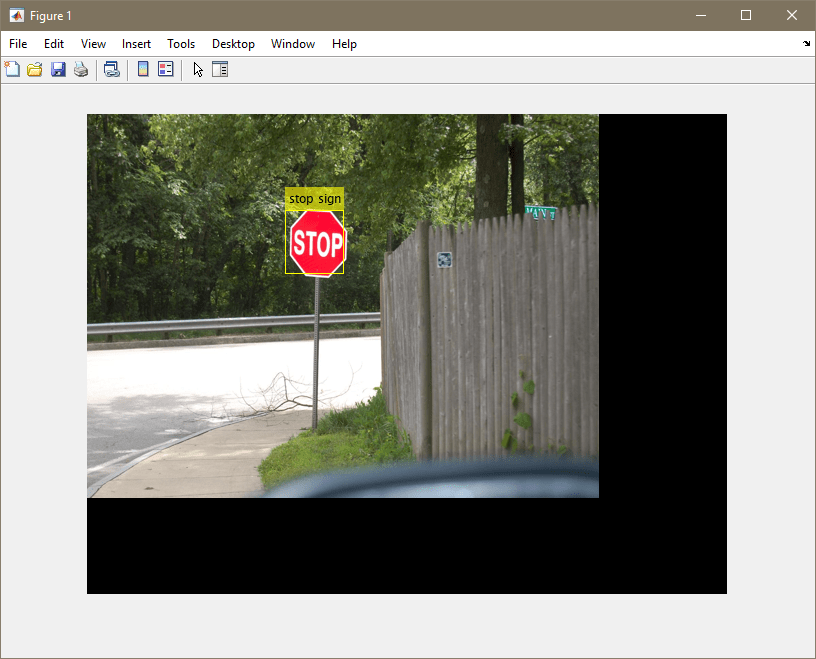Open the View menu
Viewport: 816px width, 659px height.
93,44
